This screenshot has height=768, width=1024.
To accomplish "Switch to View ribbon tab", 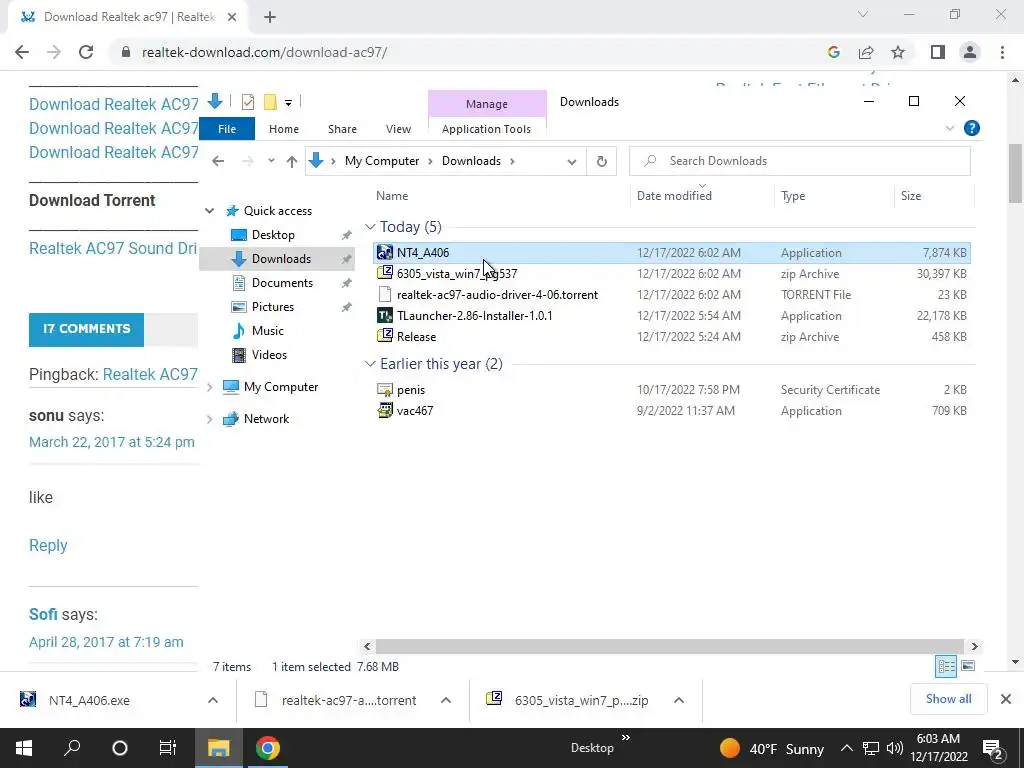I will pyautogui.click(x=398, y=129).
